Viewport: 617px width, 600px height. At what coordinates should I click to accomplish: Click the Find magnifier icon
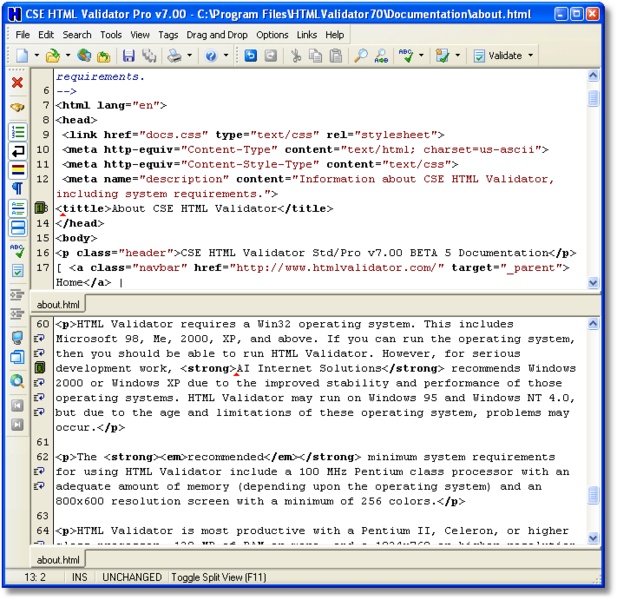click(360, 56)
